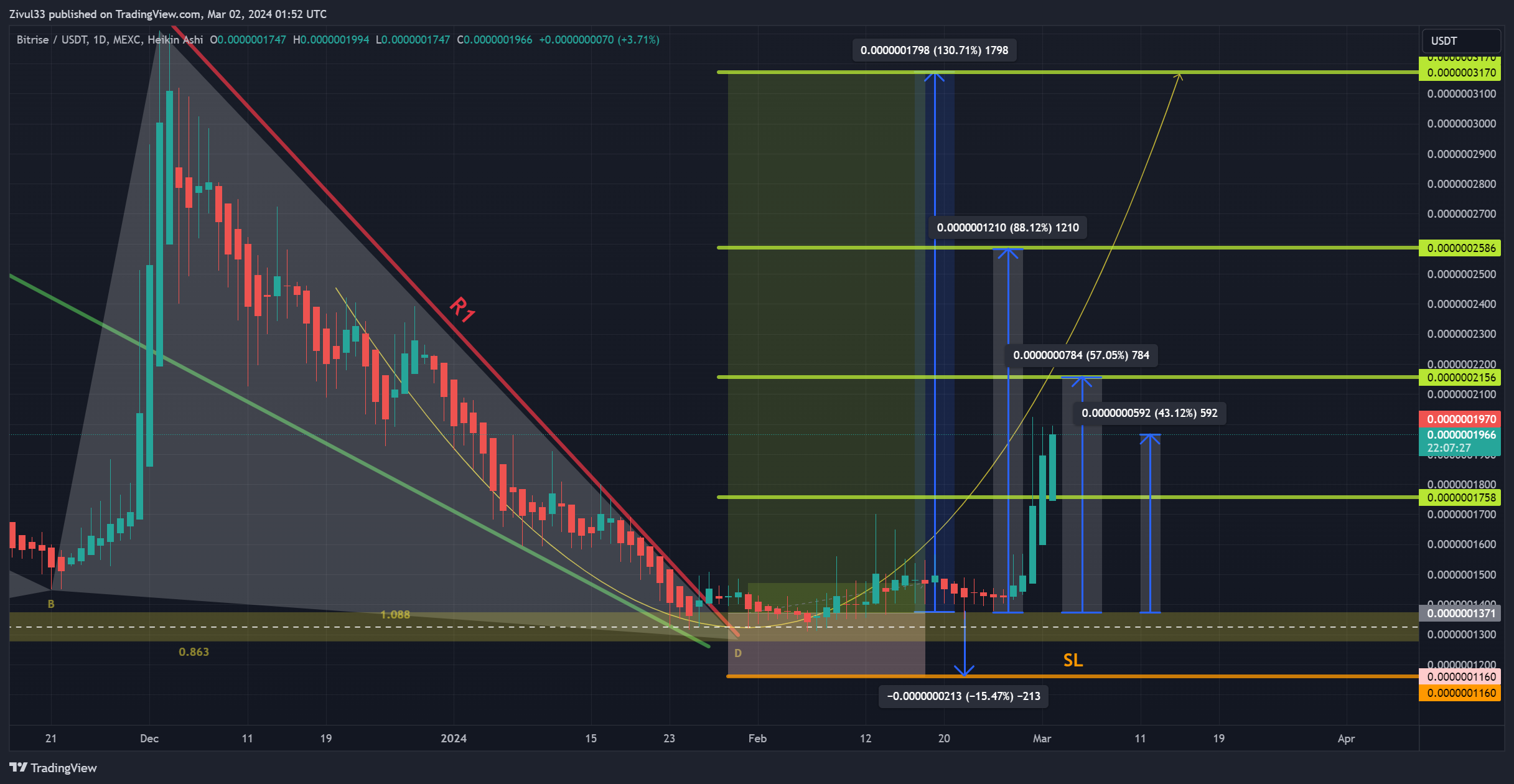The image size is (1514, 784).
Task: Click the 0.0000003170 green price label
Action: pos(1460,73)
